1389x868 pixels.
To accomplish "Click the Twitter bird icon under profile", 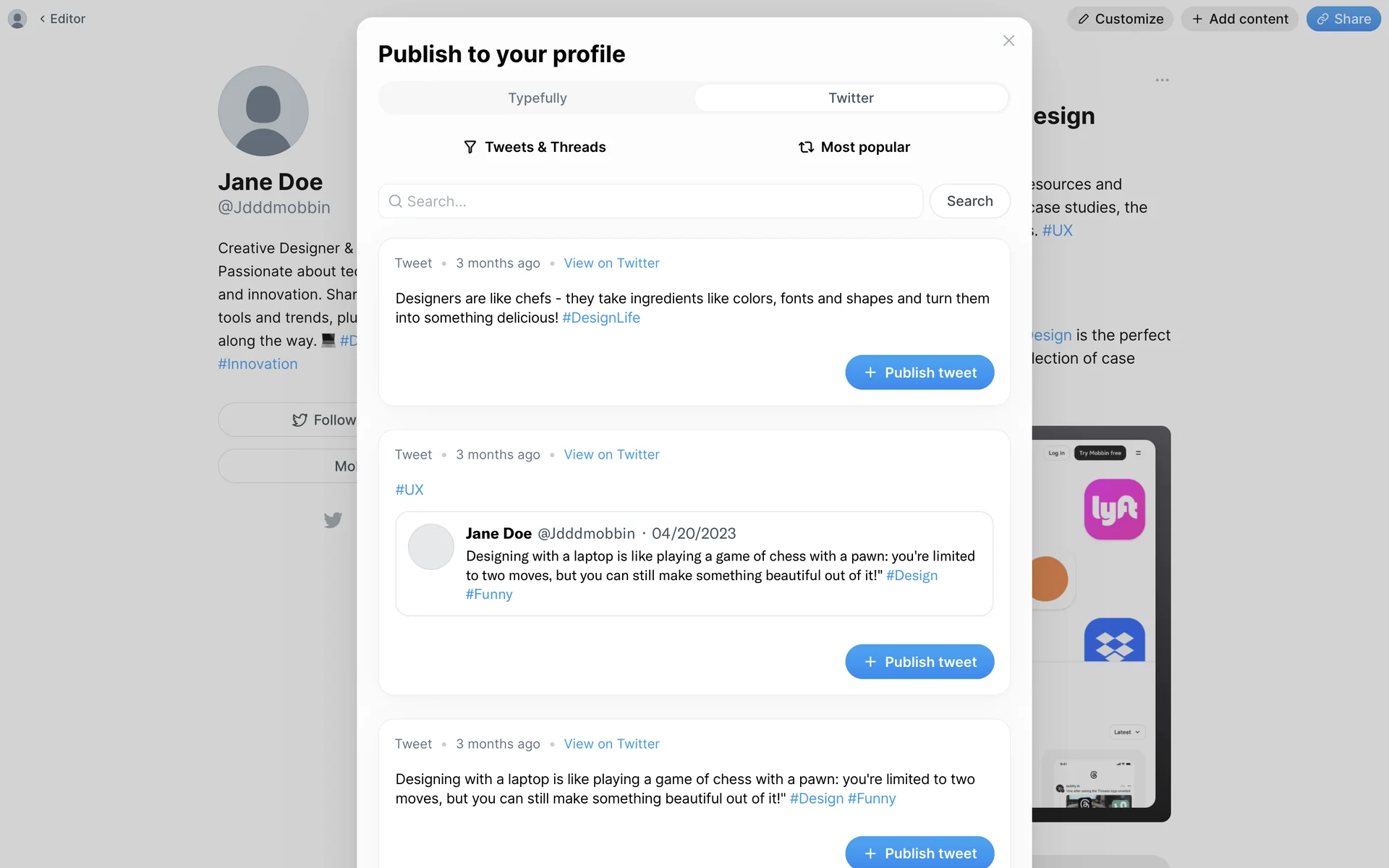I will click(333, 520).
